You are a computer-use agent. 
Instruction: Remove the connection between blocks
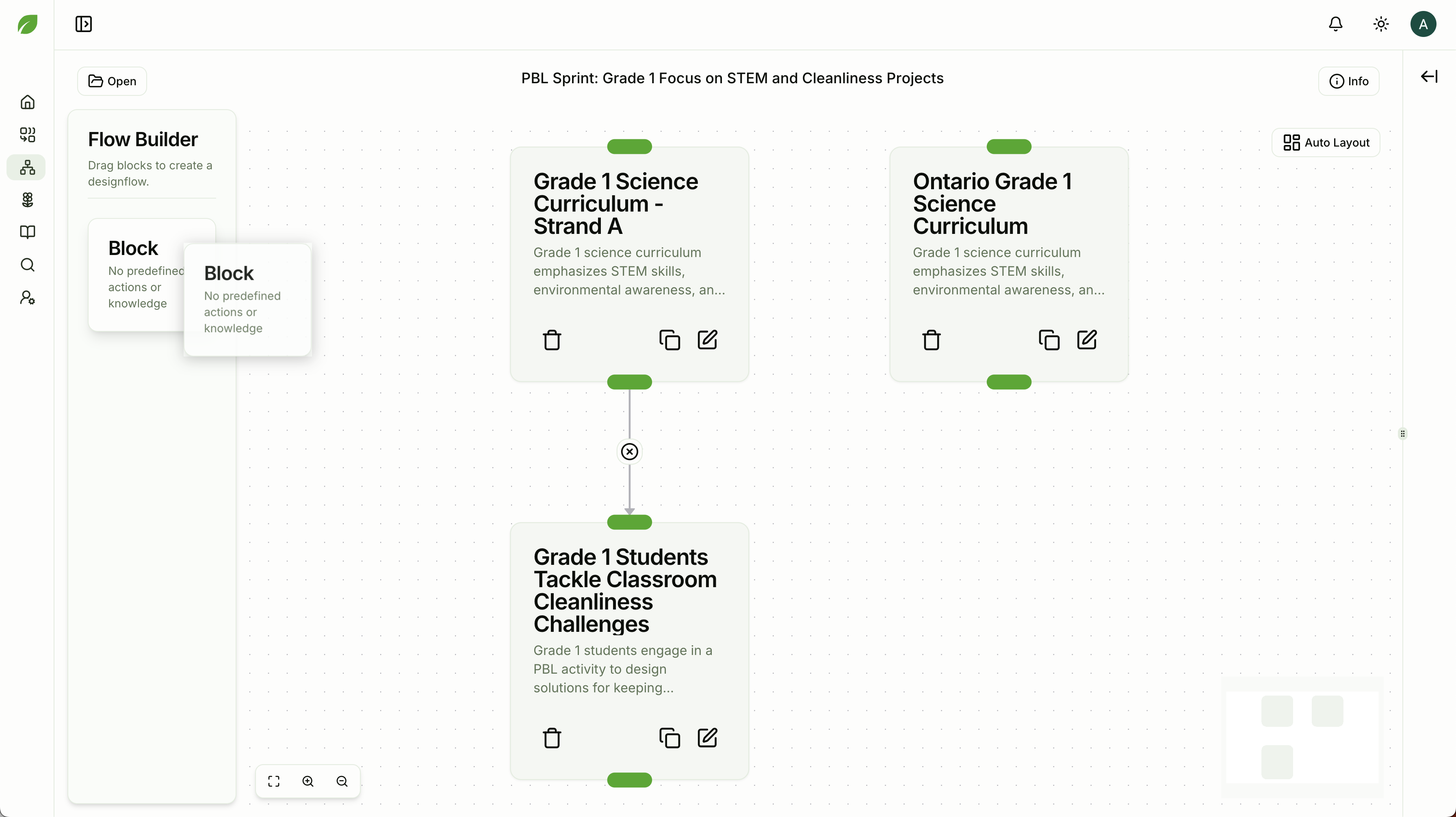coord(629,452)
